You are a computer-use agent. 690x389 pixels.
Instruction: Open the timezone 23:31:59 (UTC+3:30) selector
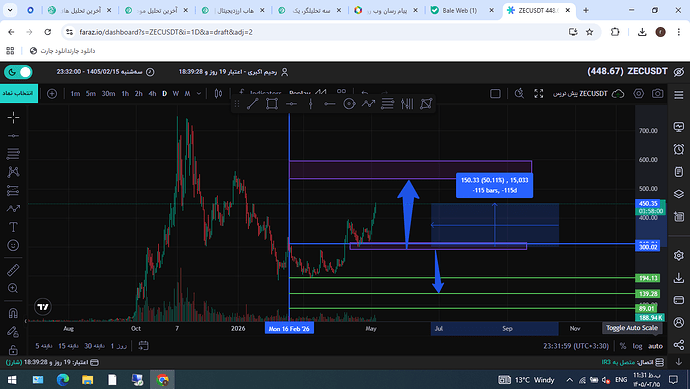tap(576, 346)
